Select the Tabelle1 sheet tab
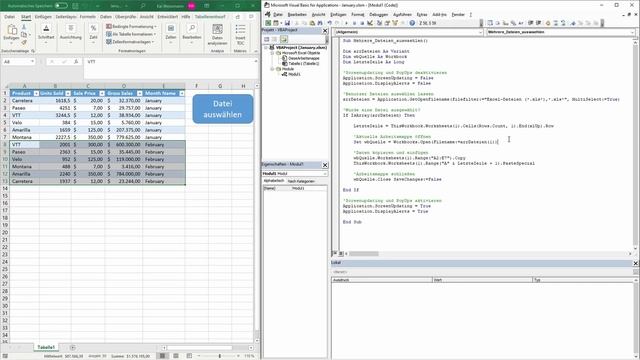The width and height of the screenshot is (640, 360). pyautogui.click(x=46, y=347)
